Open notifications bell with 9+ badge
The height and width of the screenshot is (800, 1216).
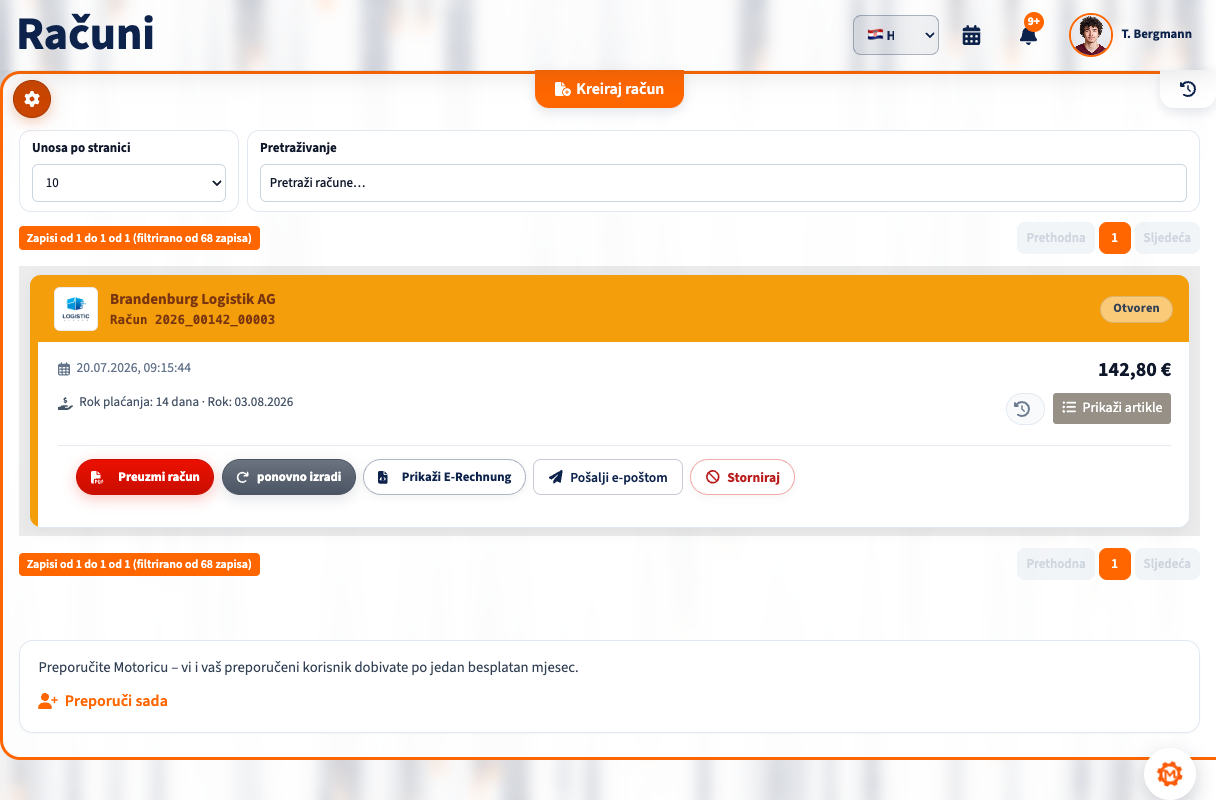click(x=1028, y=35)
